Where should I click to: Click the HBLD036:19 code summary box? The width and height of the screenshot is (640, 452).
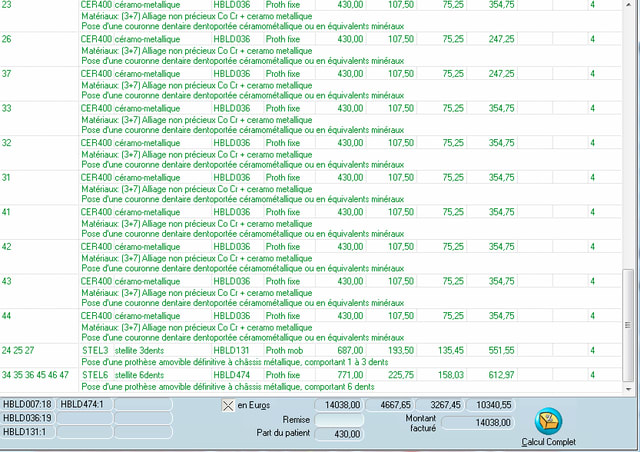tap(28, 418)
